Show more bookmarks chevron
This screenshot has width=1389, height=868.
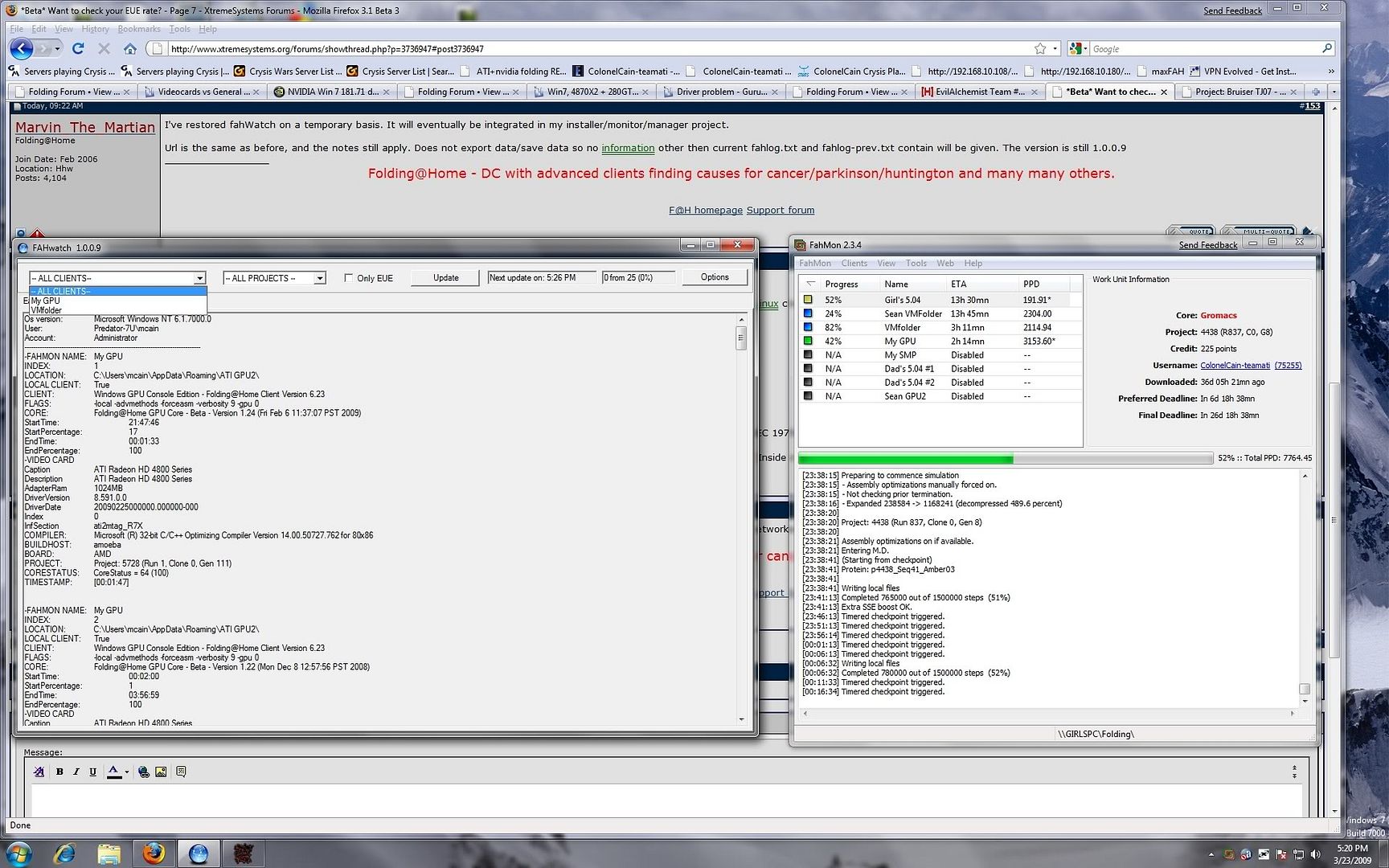click(x=1331, y=71)
